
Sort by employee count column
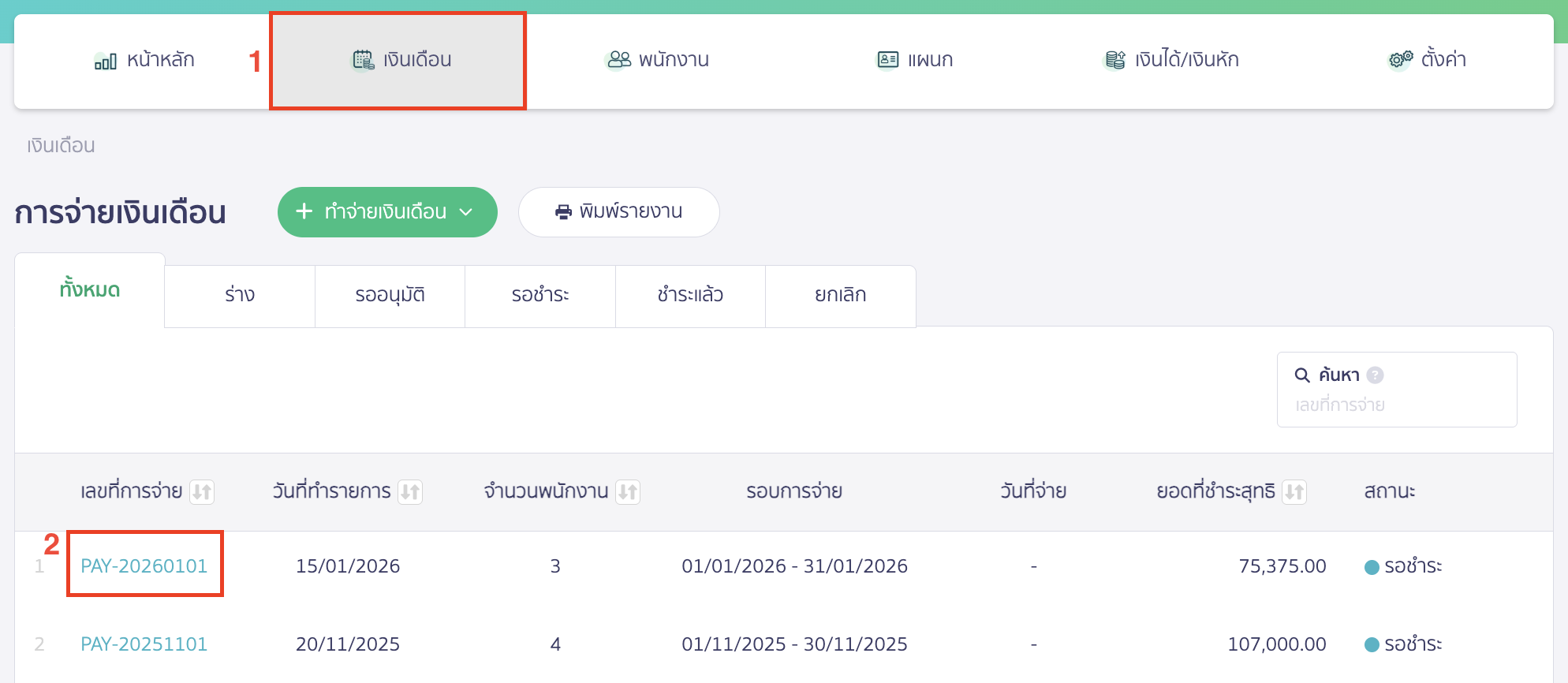pos(628,492)
